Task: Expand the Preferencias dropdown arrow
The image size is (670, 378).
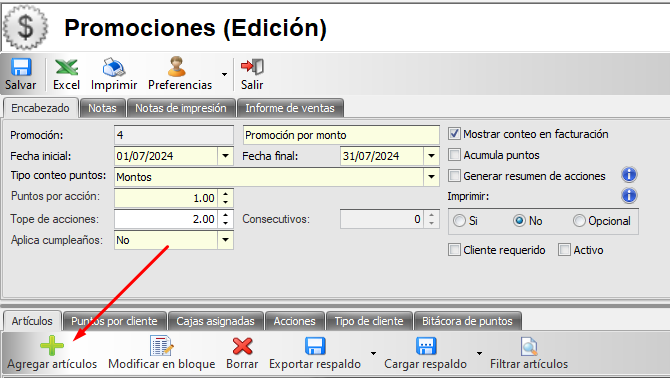Action: (x=224, y=74)
